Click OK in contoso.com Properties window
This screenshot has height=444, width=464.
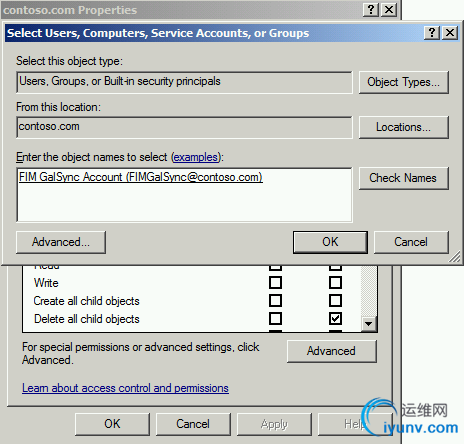pos(112,424)
